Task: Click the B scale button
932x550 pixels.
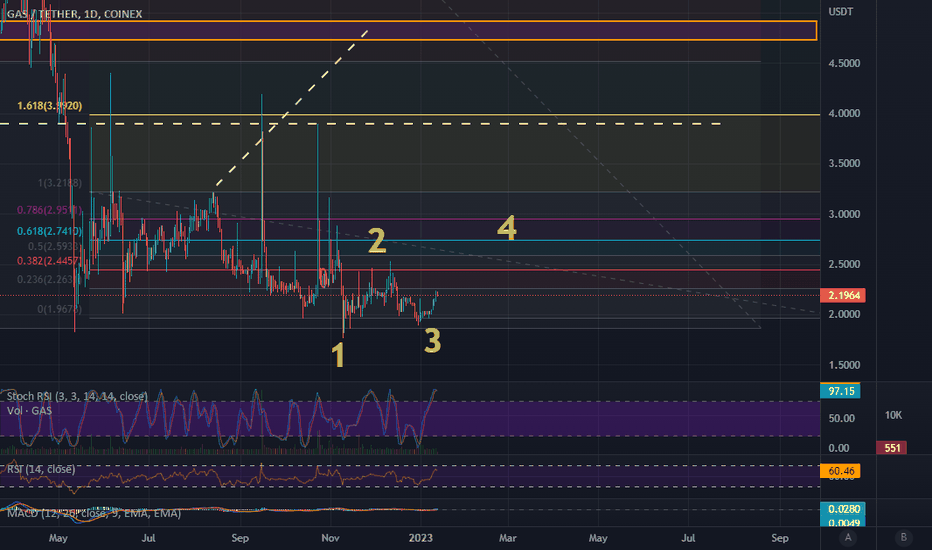Action: coord(903,538)
